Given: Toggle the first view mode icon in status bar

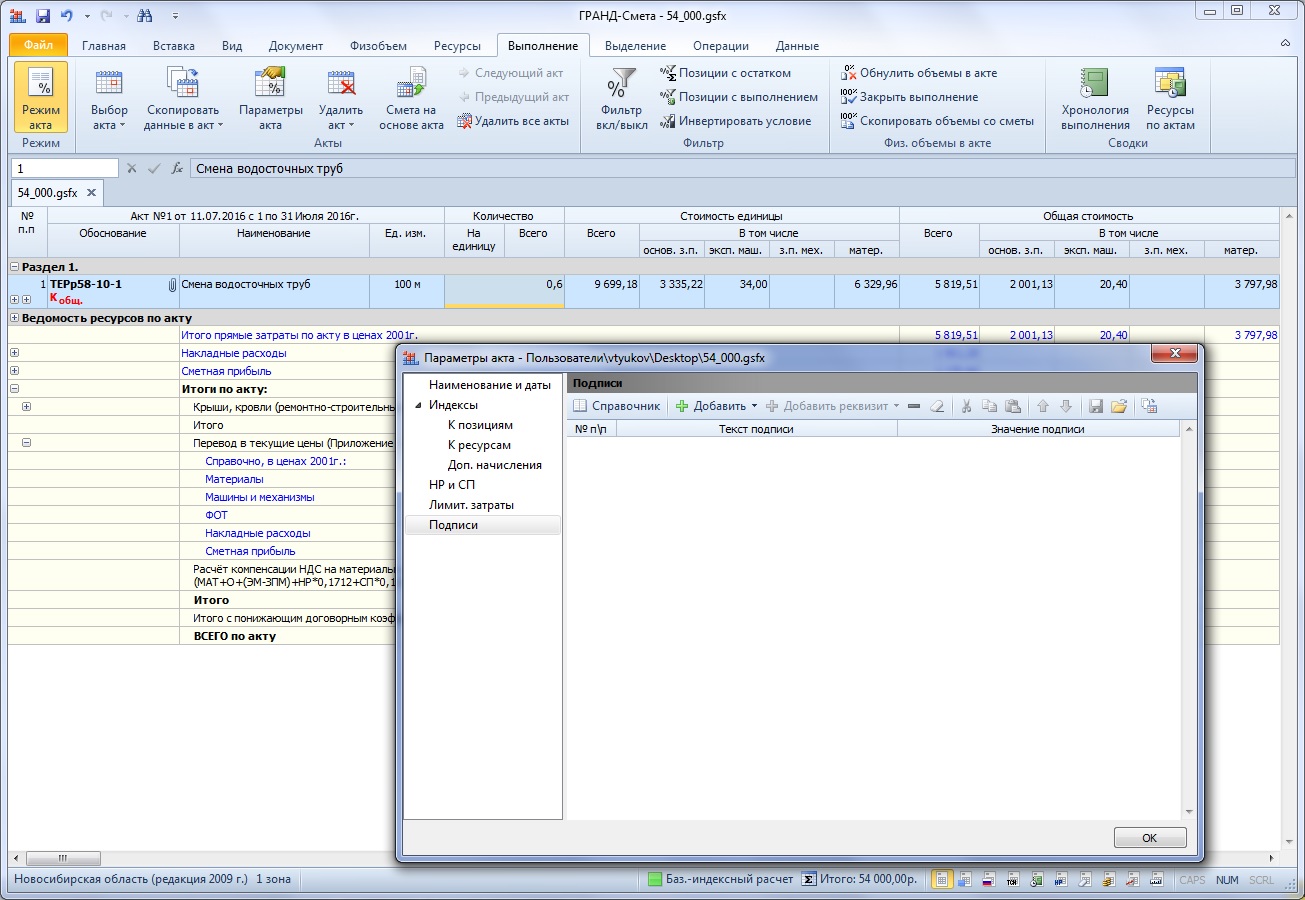Looking at the screenshot, I should pos(941,880).
